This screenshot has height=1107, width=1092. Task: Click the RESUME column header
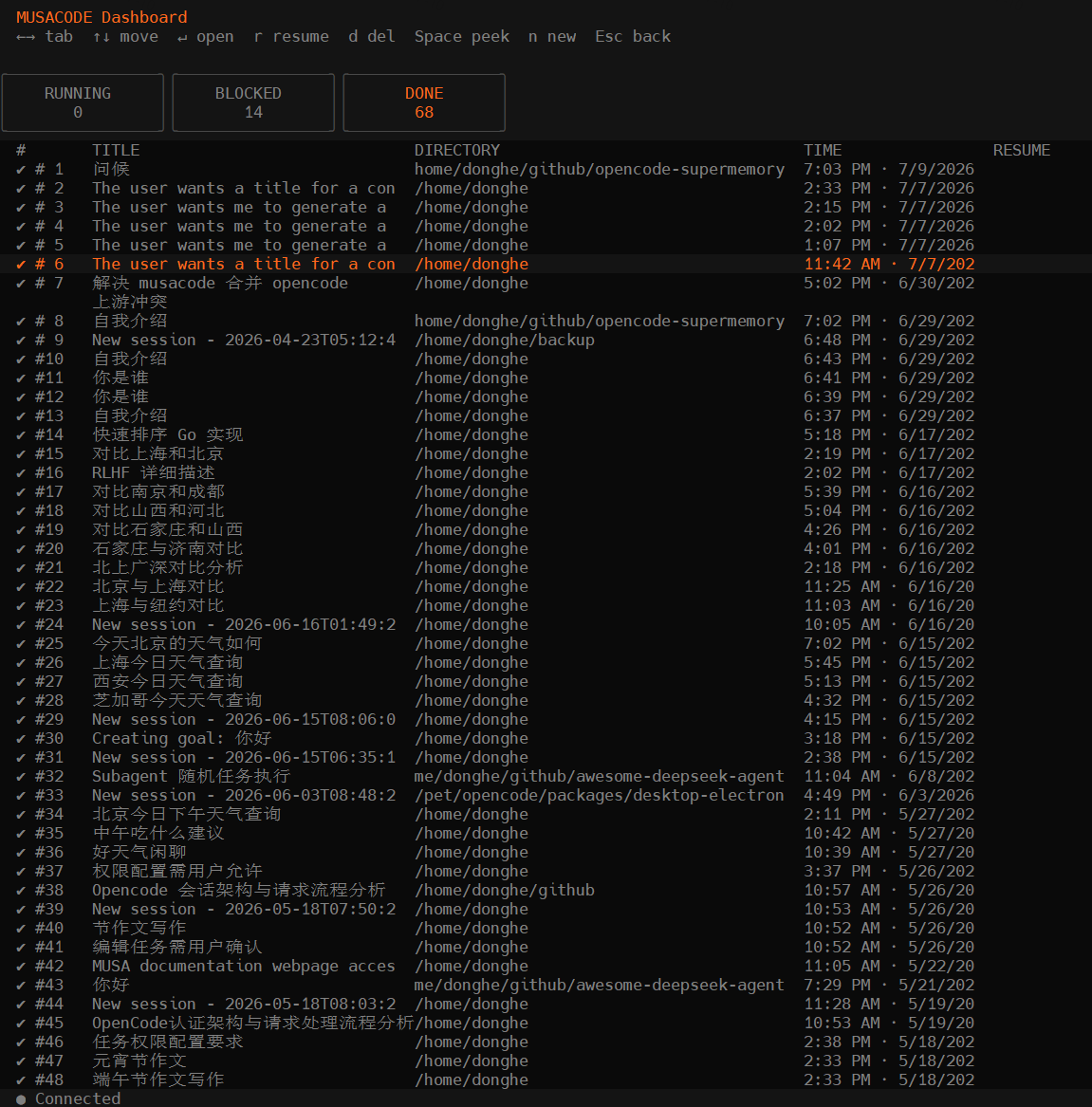(x=1022, y=151)
